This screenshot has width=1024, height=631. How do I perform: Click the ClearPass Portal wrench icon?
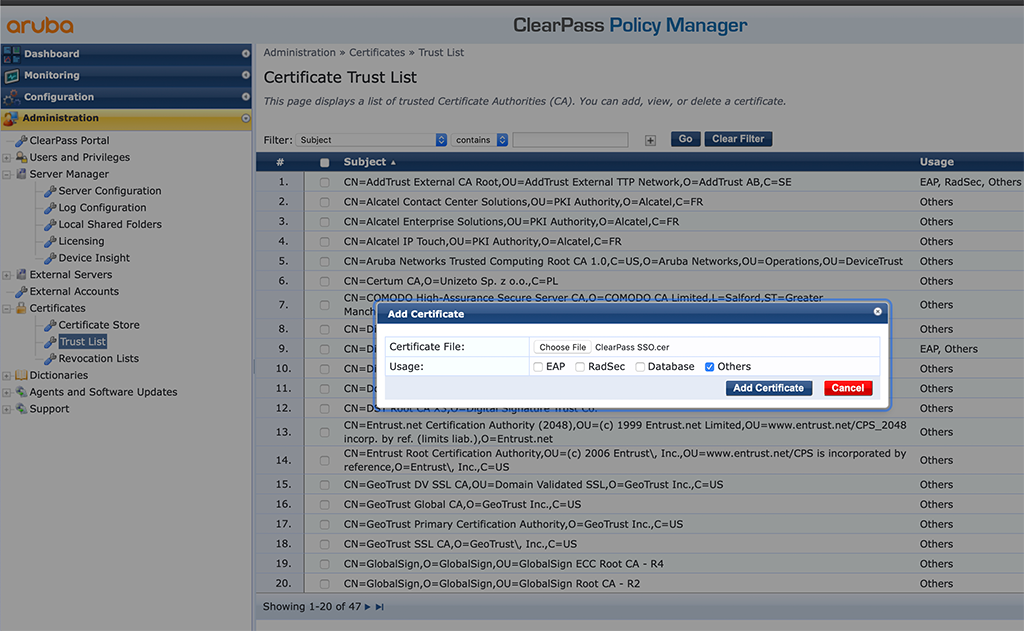21,140
